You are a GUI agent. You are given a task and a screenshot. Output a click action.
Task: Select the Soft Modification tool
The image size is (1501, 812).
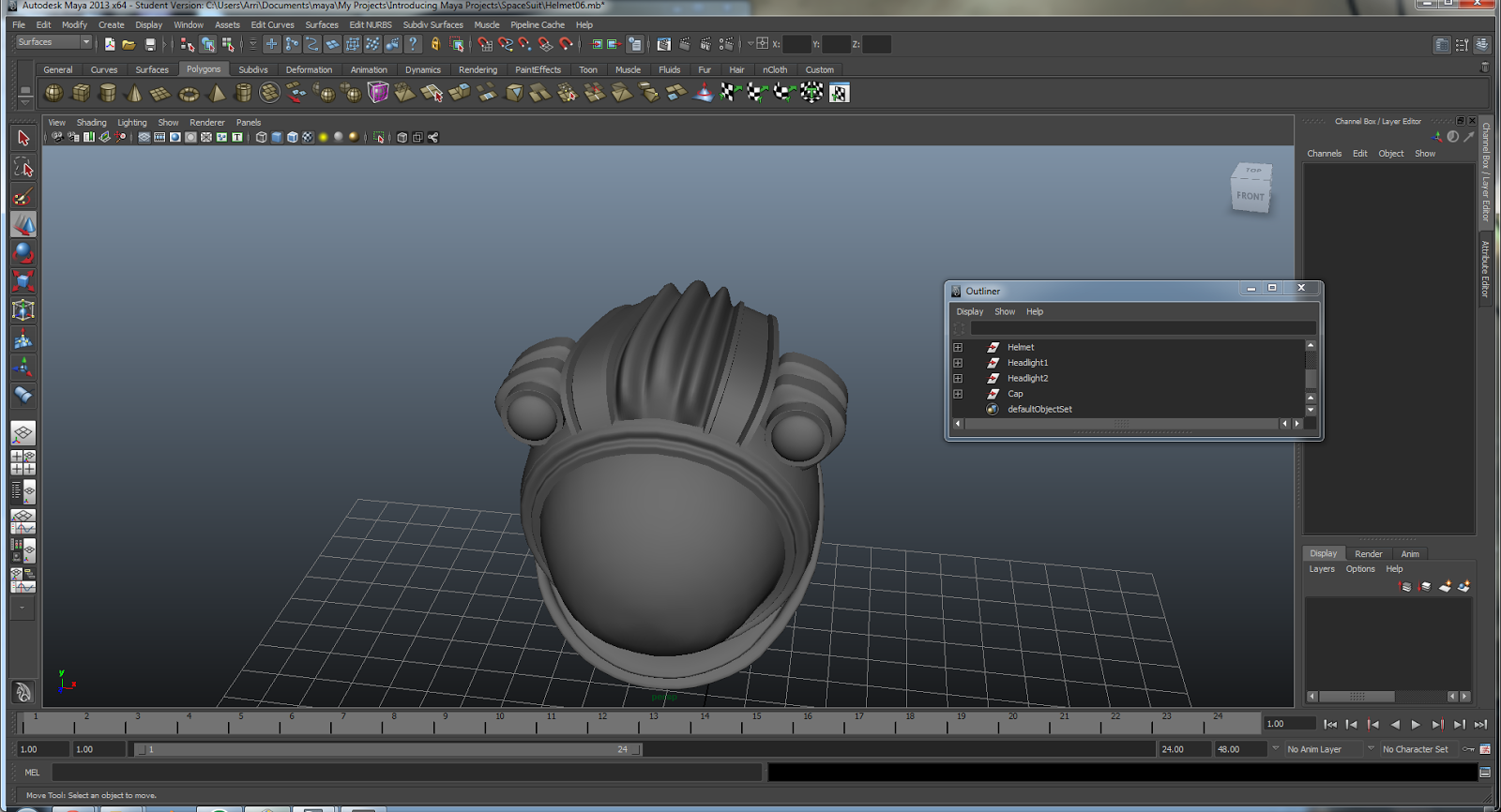(23, 338)
